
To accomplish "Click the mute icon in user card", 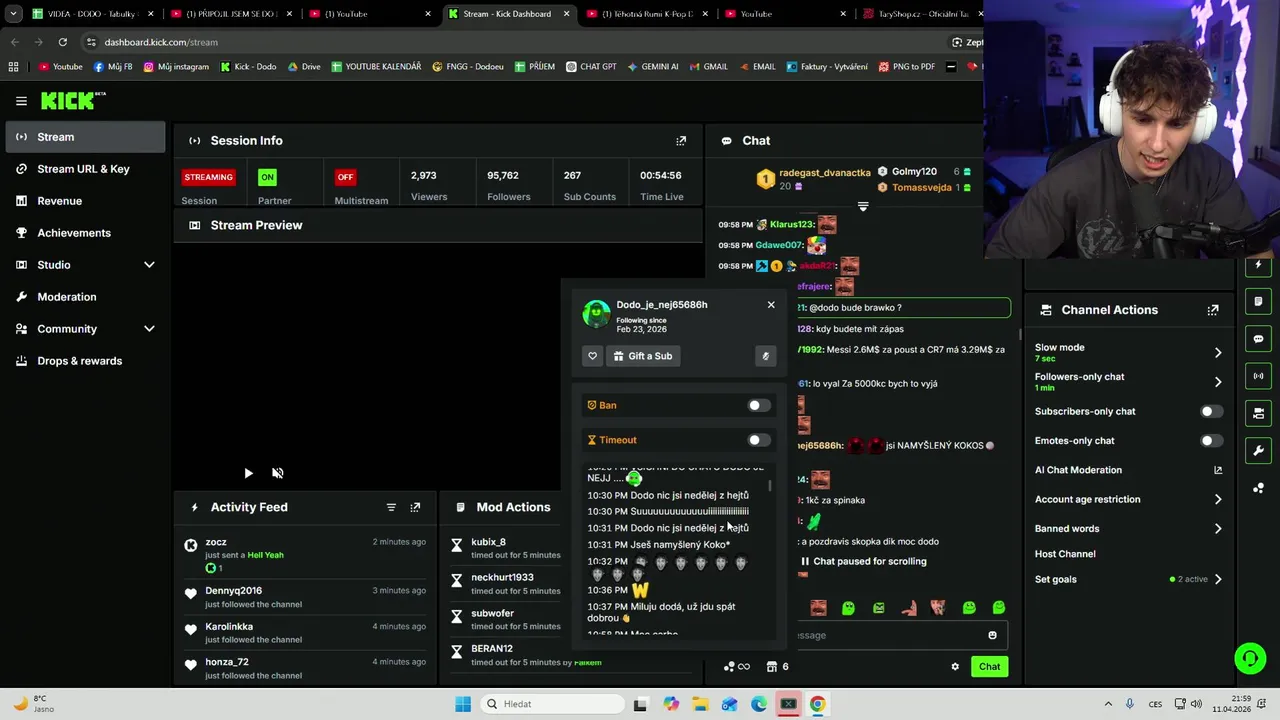I will tap(765, 356).
